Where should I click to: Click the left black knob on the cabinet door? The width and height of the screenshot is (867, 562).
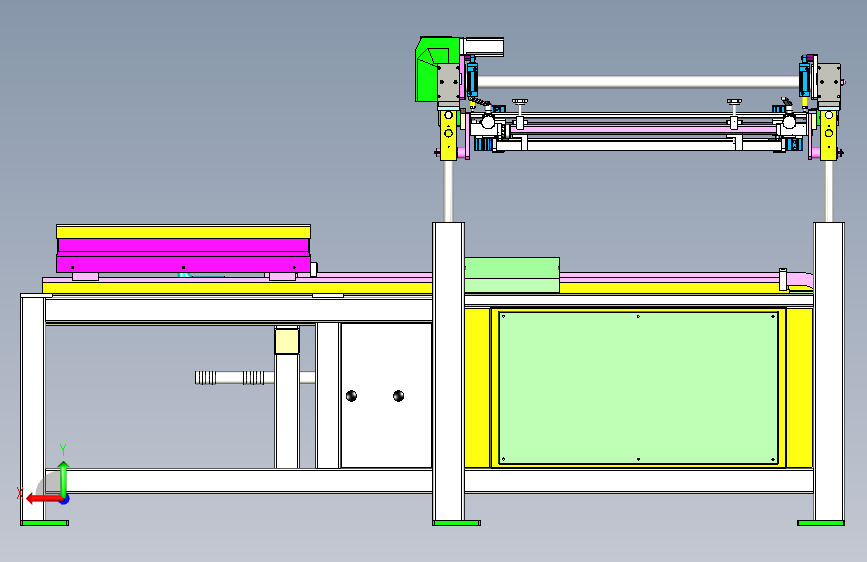(x=351, y=396)
